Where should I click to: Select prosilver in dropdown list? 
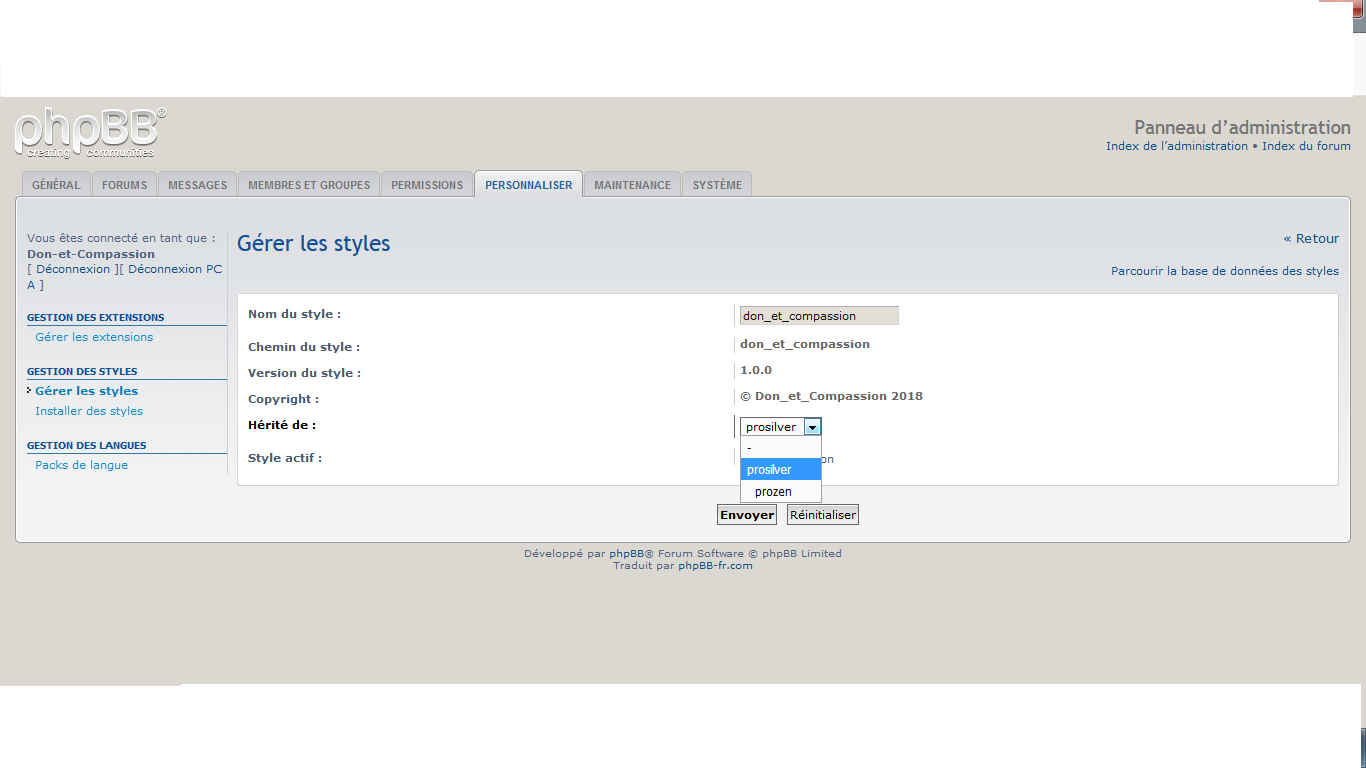781,469
